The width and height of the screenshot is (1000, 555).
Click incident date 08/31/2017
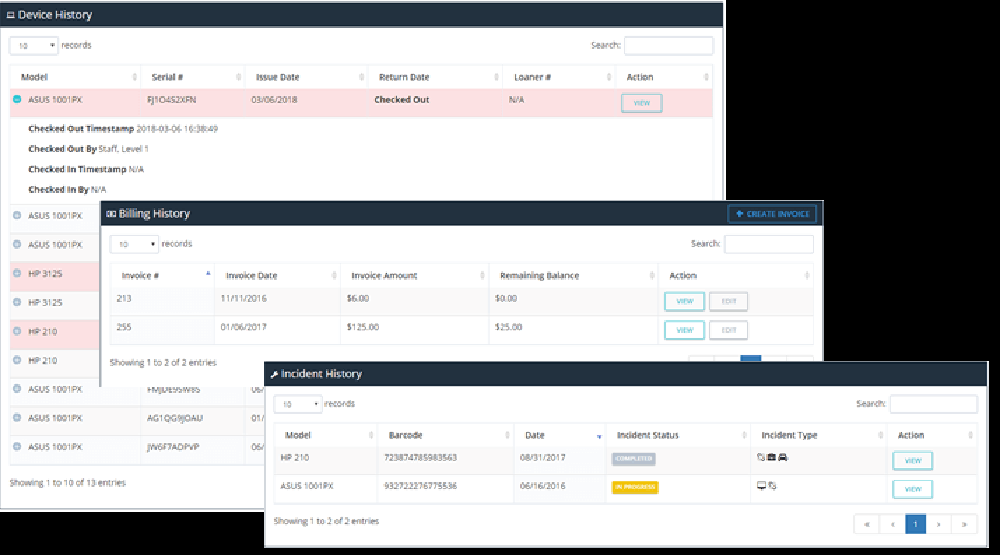pos(543,458)
